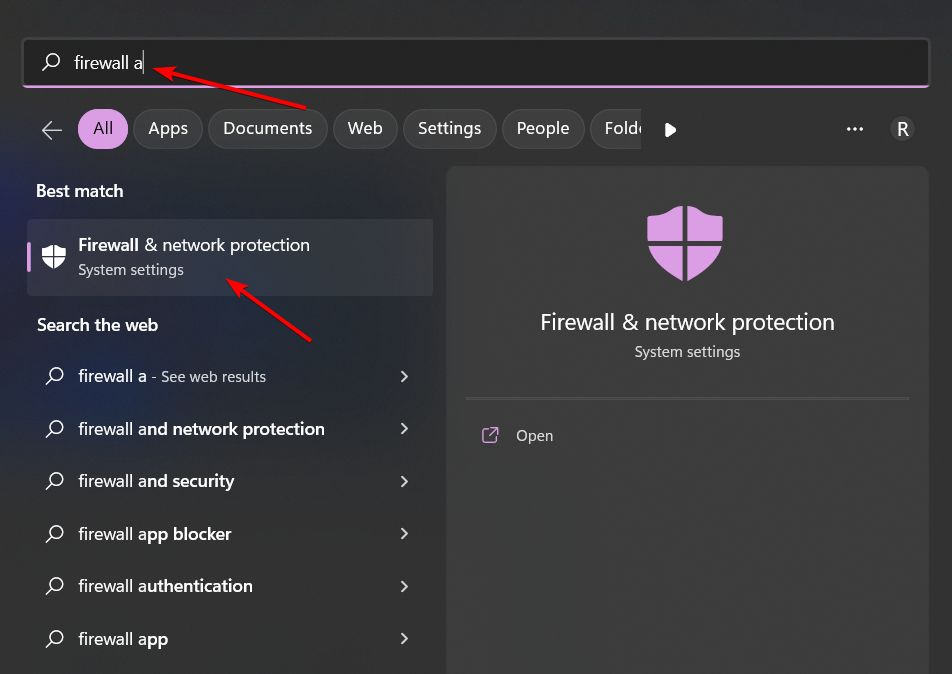Image resolution: width=952 pixels, height=674 pixels.
Task: Click the search magnifier icon in search box
Action: pyautogui.click(x=51, y=62)
